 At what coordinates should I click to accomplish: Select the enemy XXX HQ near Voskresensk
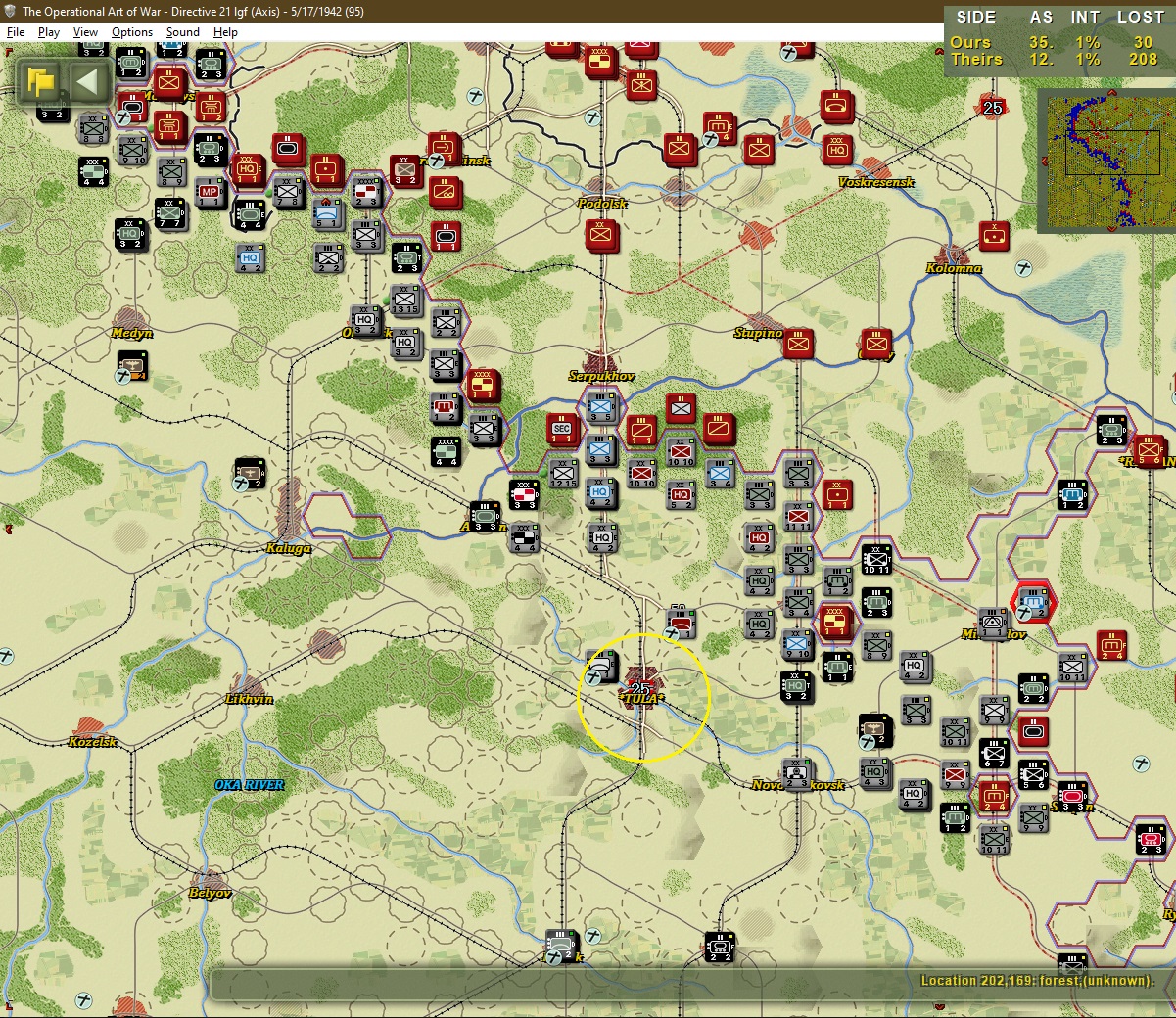point(837,149)
